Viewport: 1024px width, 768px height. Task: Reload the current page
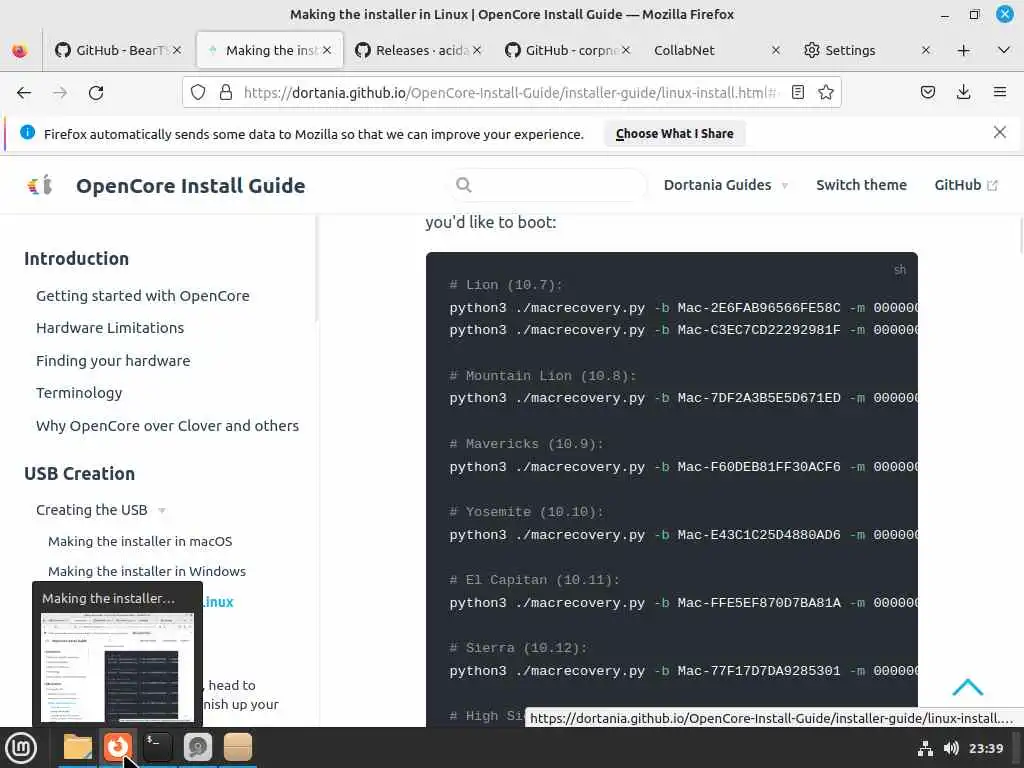pyautogui.click(x=96, y=93)
